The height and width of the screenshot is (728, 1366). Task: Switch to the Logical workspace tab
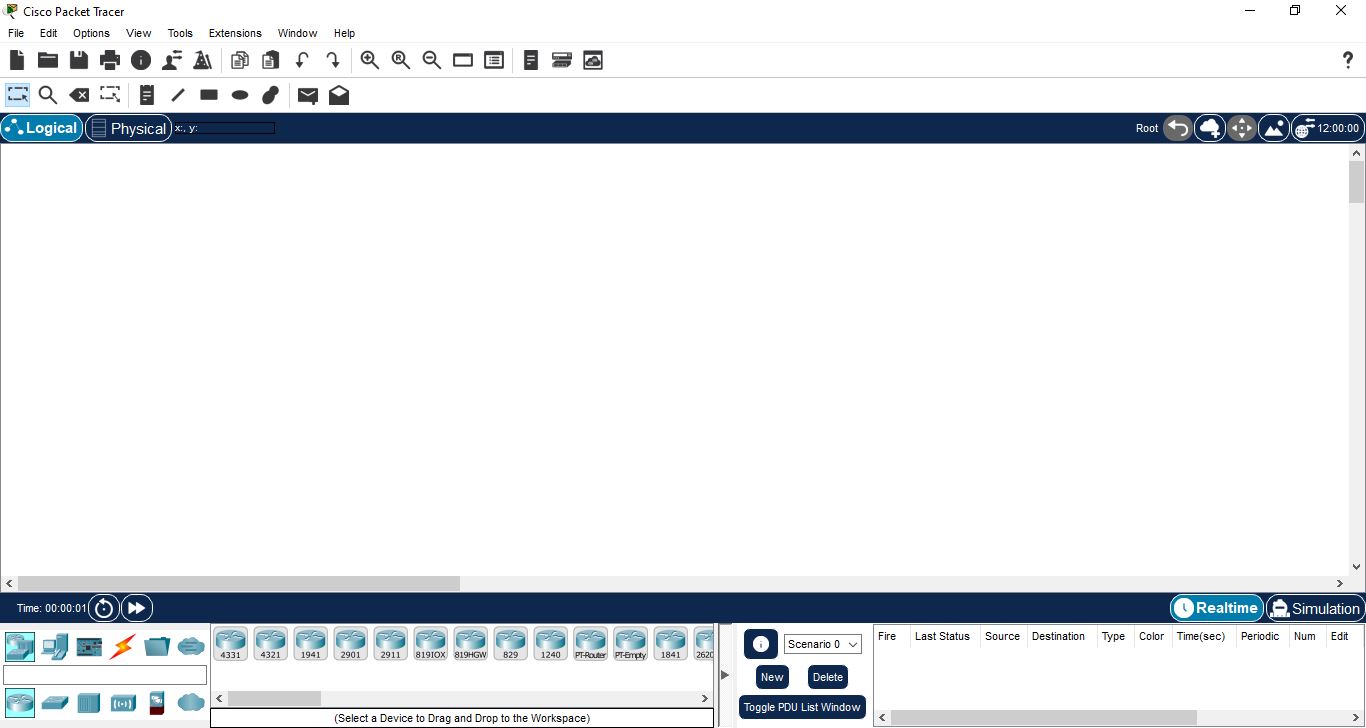click(x=42, y=128)
